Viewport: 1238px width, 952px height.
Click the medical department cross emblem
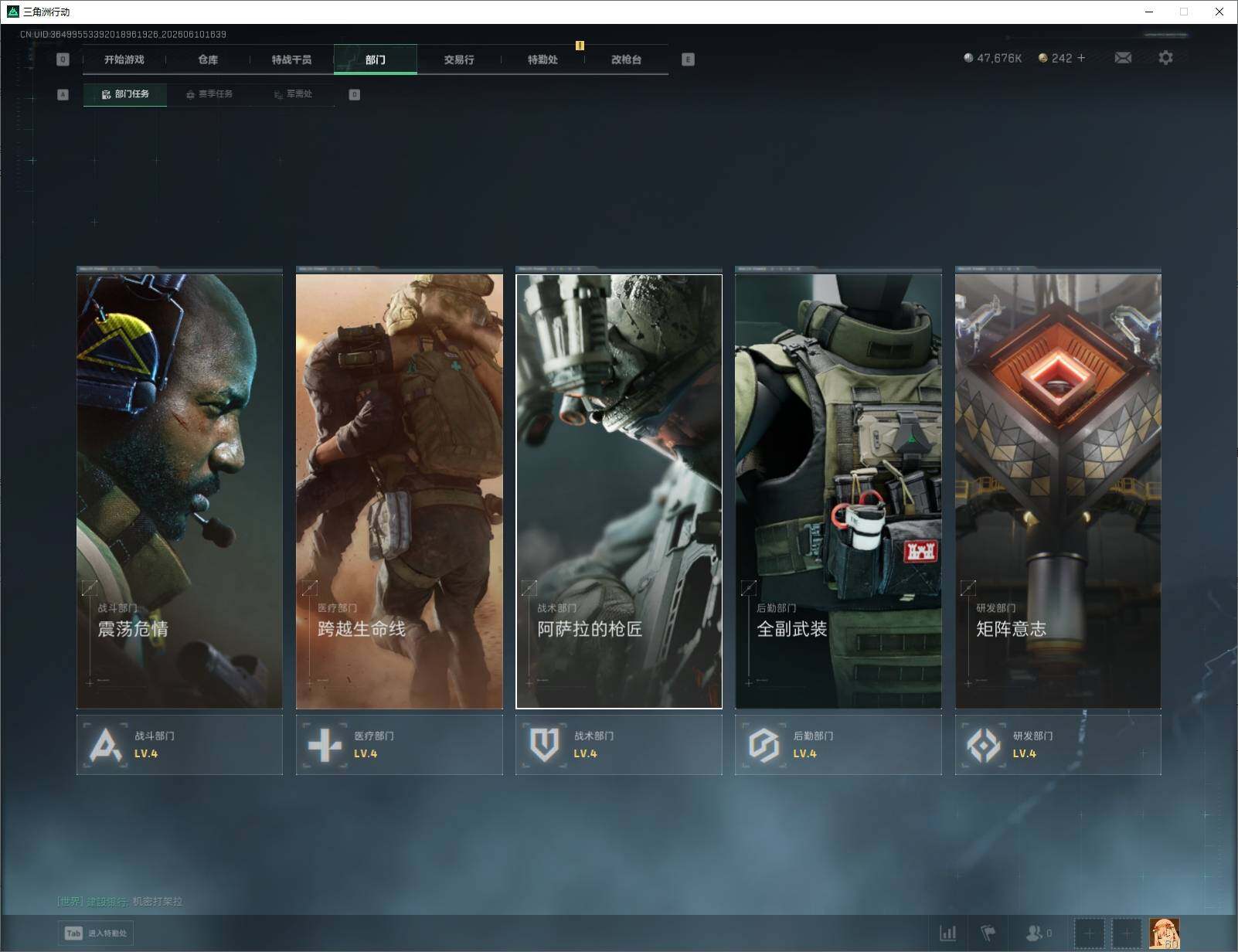tap(325, 746)
